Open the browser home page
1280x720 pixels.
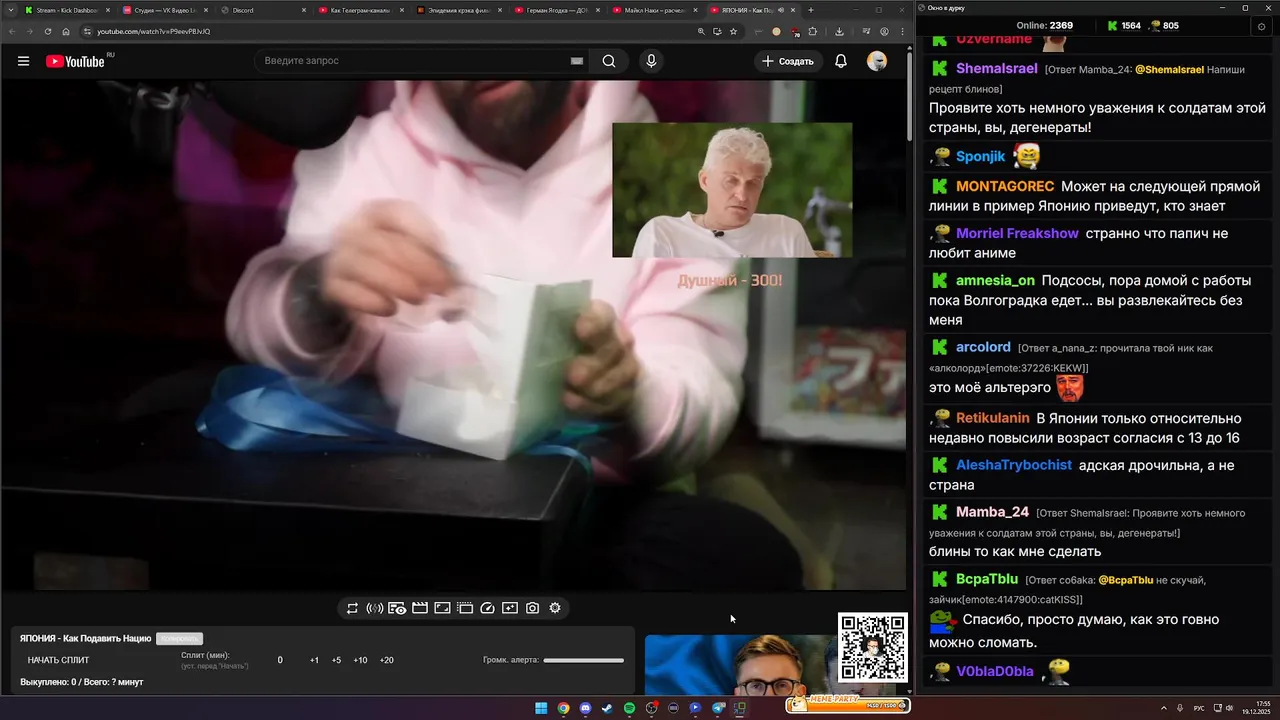click(x=66, y=31)
